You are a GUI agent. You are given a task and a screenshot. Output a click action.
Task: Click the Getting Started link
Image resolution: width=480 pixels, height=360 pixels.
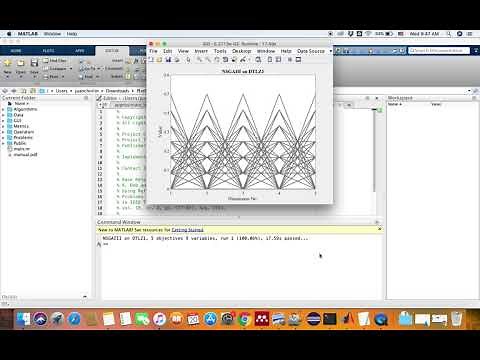pos(187,230)
